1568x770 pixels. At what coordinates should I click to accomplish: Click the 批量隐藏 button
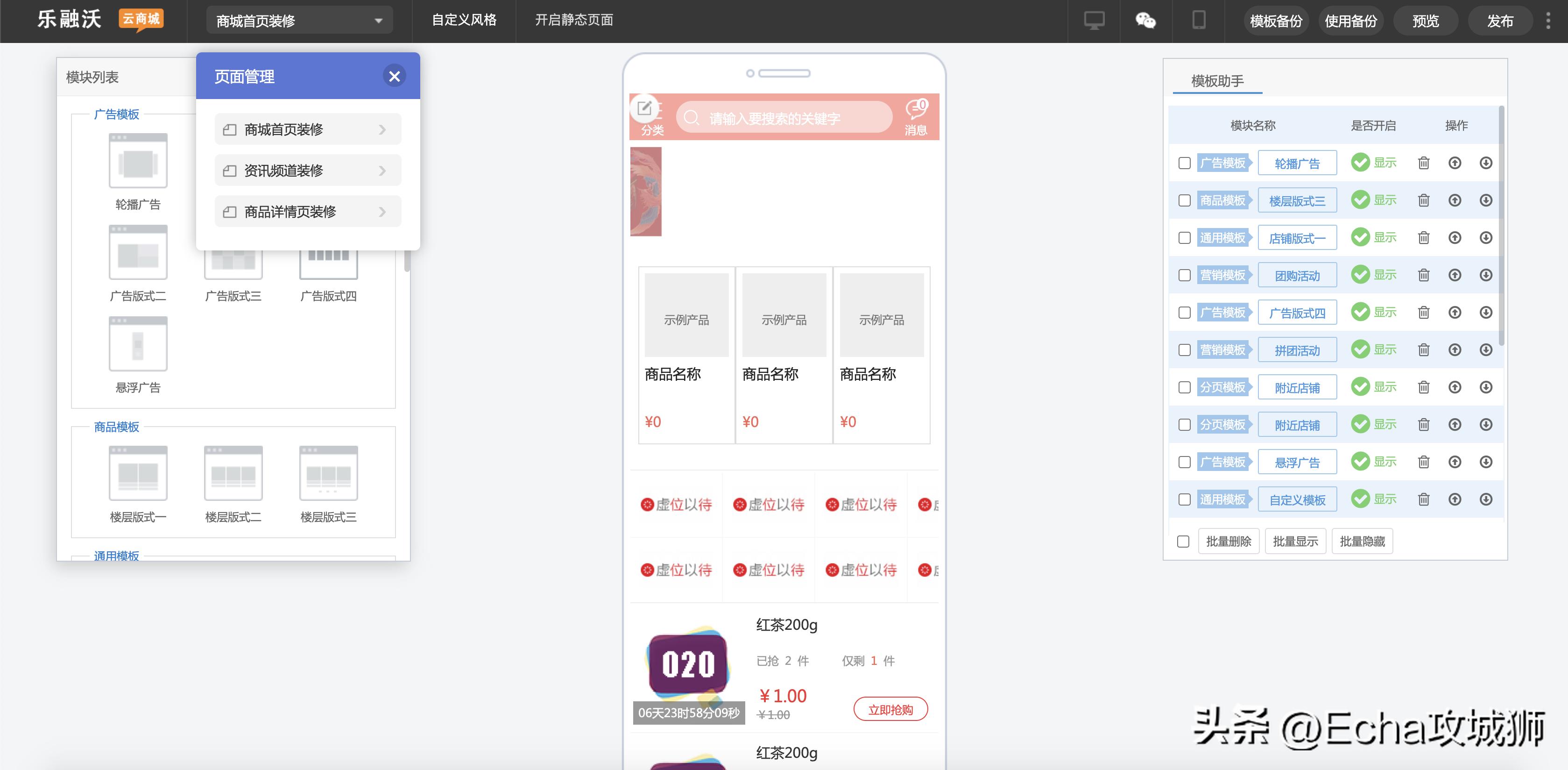(1362, 541)
